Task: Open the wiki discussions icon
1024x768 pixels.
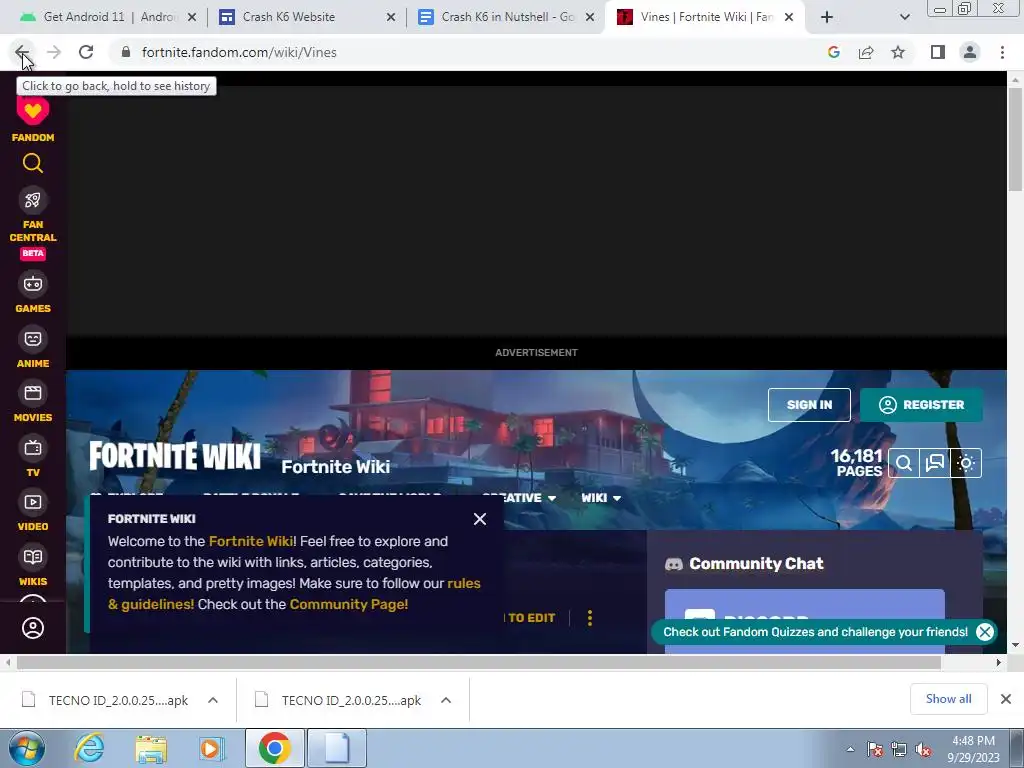Action: click(x=935, y=464)
